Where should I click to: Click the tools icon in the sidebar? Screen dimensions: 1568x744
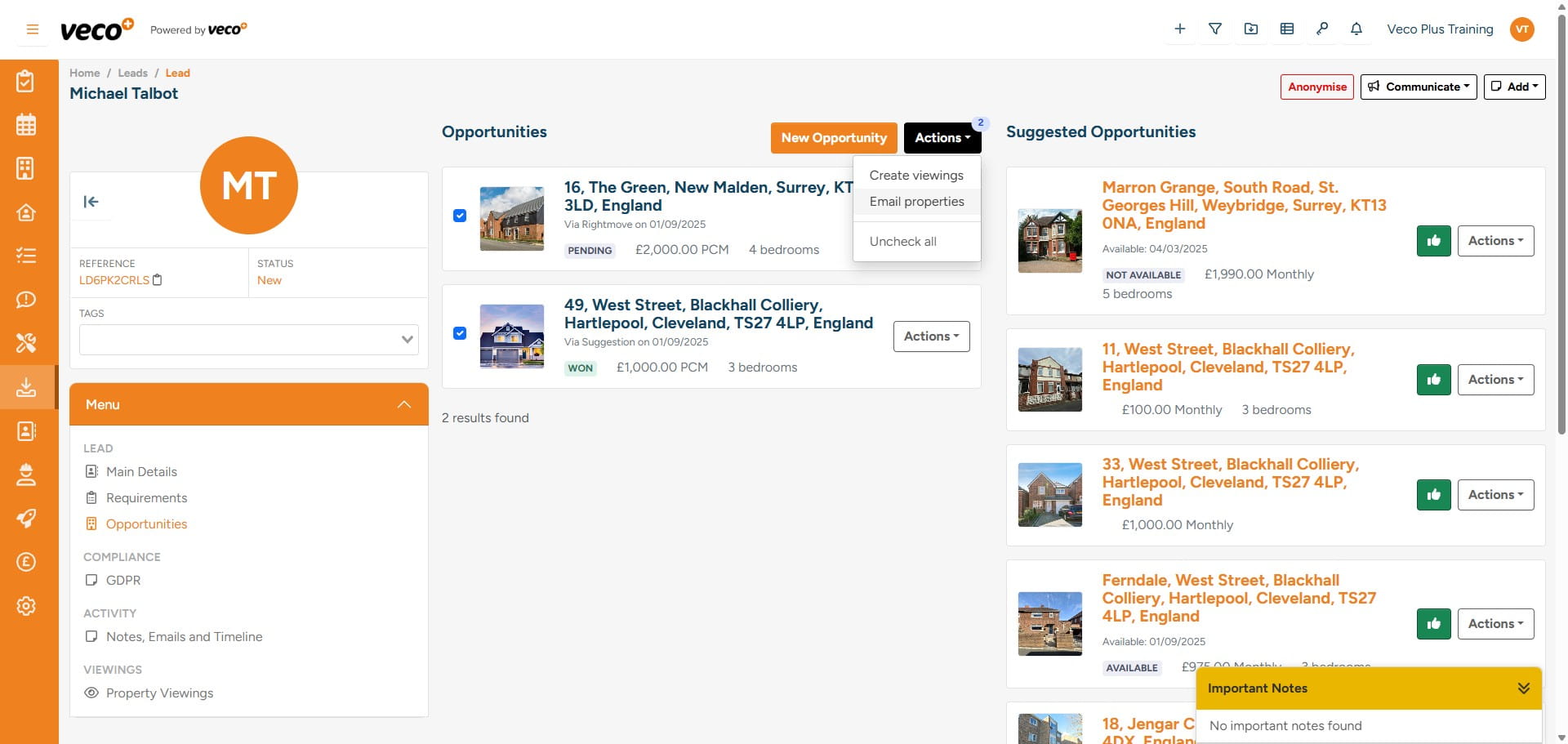[26, 343]
